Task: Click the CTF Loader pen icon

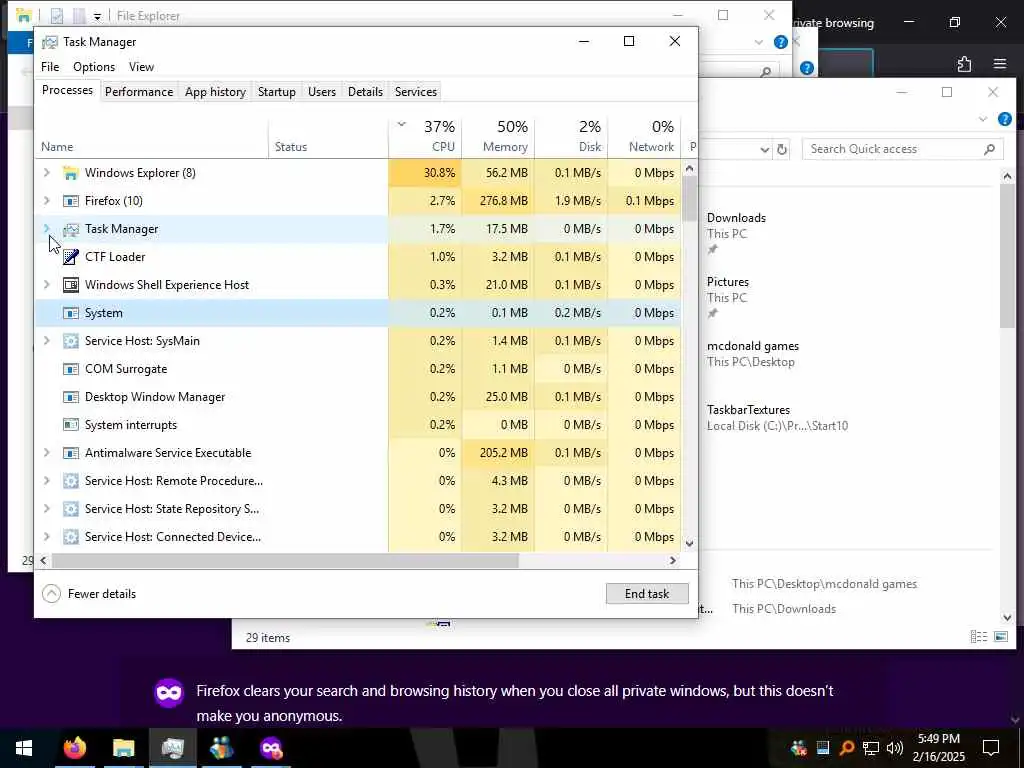Action: pos(71,257)
